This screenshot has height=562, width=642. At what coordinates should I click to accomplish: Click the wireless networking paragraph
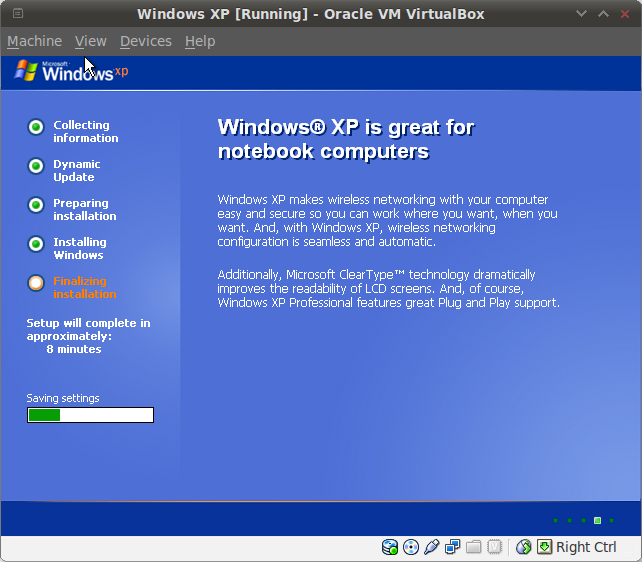click(387, 221)
